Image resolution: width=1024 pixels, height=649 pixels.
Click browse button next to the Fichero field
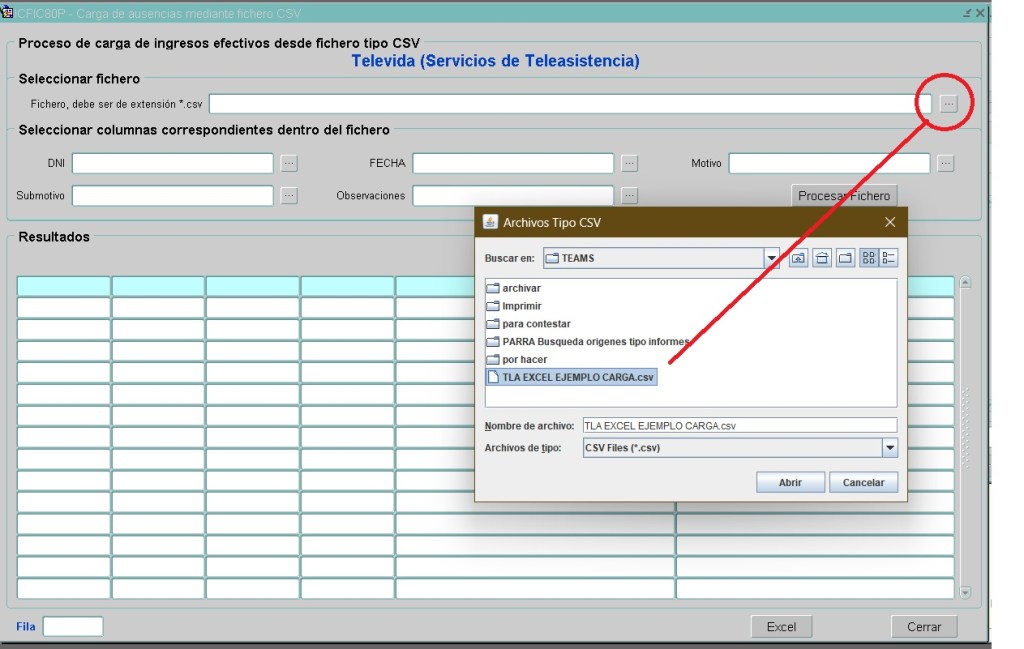(949, 103)
